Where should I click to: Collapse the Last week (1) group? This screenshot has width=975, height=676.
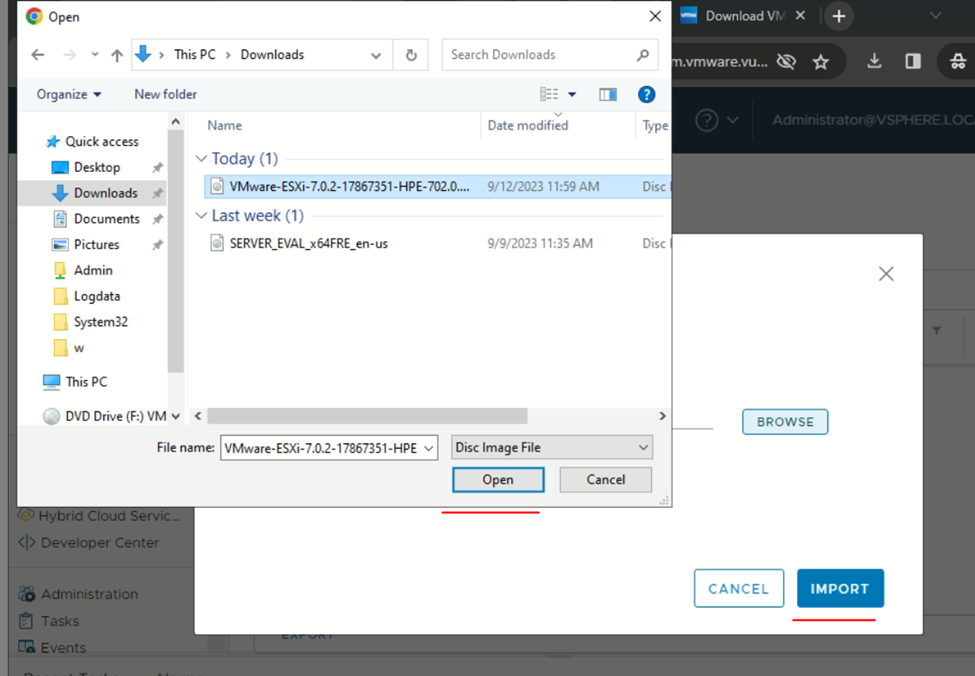tap(201, 216)
